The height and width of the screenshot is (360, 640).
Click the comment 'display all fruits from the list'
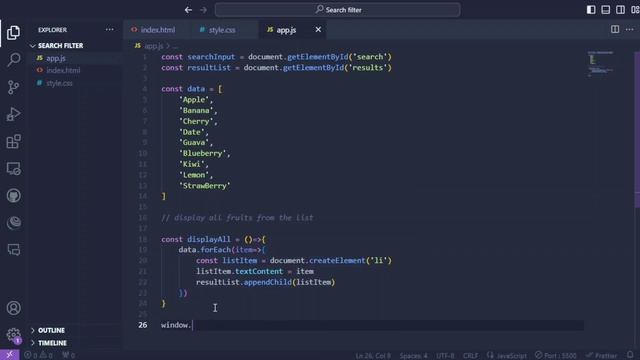pos(237,218)
